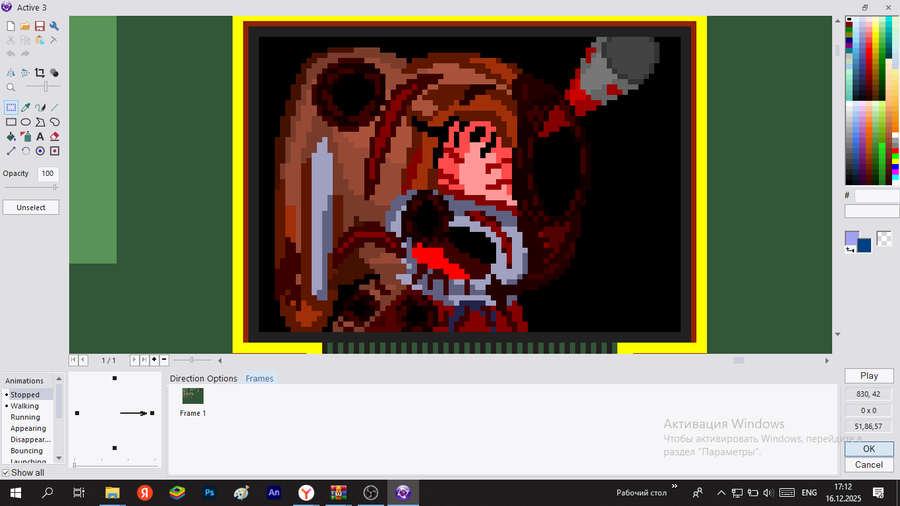The image size is (900, 506).
Task: Click the Play button
Action: (869, 376)
